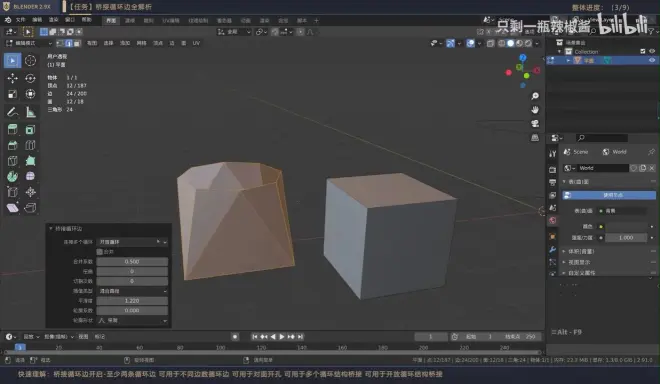Switch to the UV Editing workspace tab
The width and height of the screenshot is (660, 384).
click(x=171, y=21)
